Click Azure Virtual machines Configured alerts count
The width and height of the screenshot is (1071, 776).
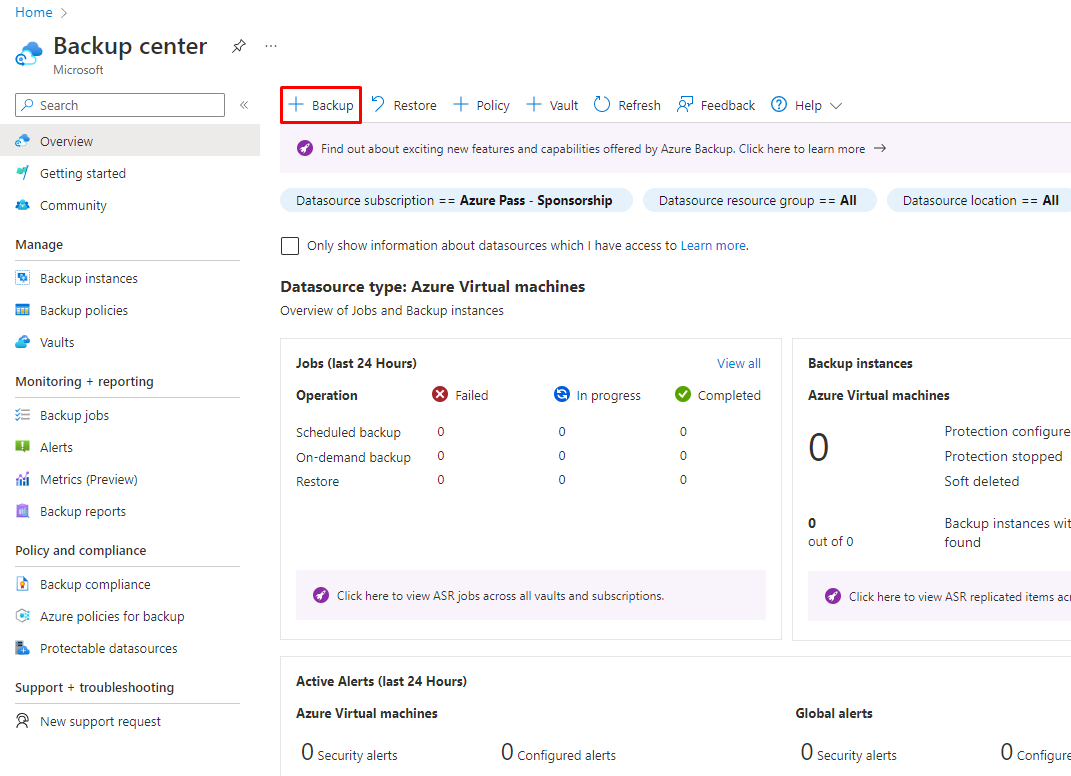click(x=507, y=752)
